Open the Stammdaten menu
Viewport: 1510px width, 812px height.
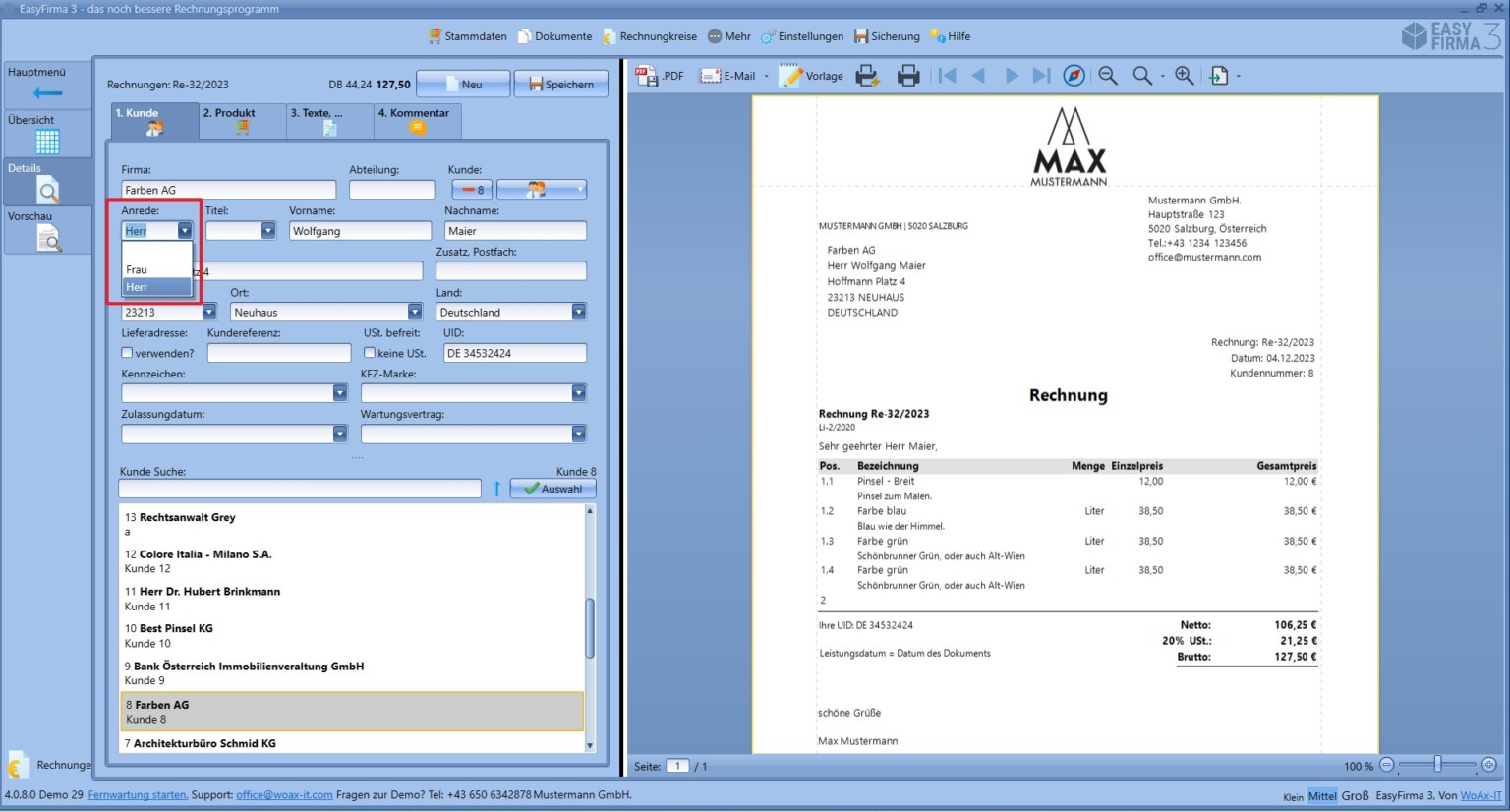[468, 36]
